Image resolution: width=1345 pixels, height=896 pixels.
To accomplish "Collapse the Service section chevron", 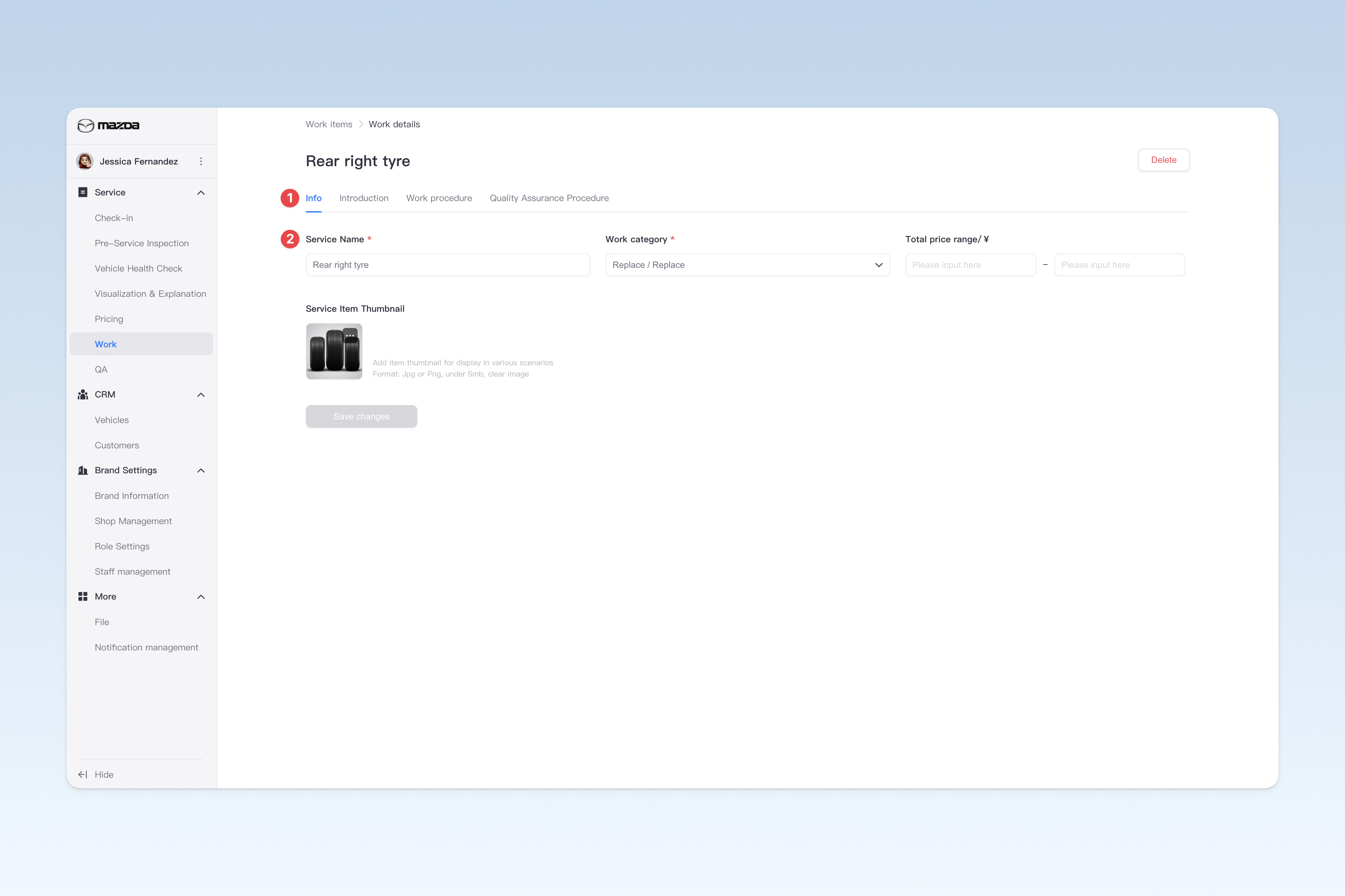I will pos(201,192).
